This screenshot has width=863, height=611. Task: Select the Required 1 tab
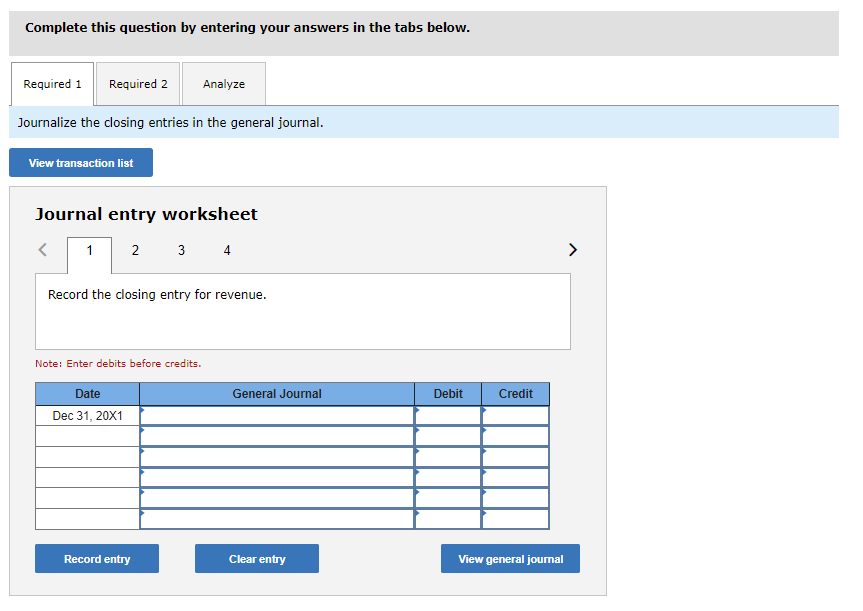click(x=52, y=84)
